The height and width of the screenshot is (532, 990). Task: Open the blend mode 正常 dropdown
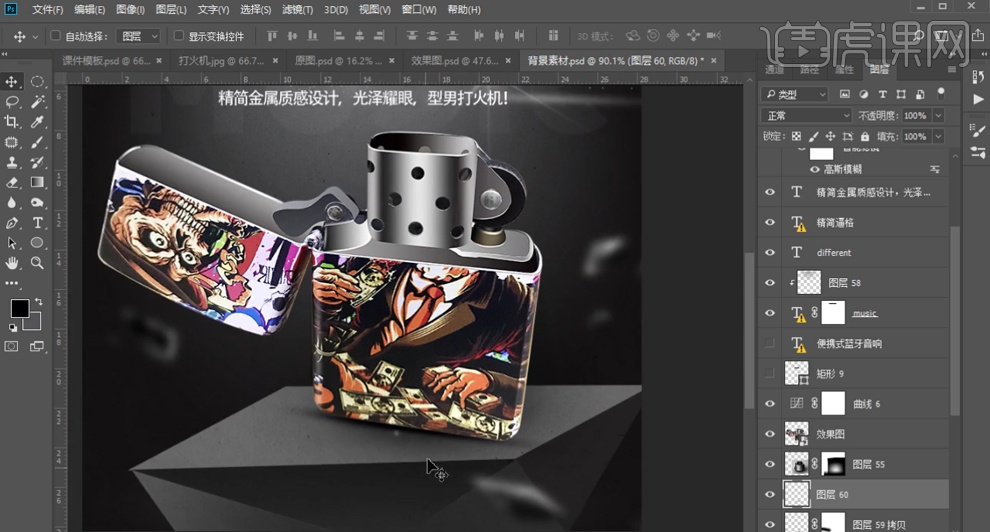point(804,115)
